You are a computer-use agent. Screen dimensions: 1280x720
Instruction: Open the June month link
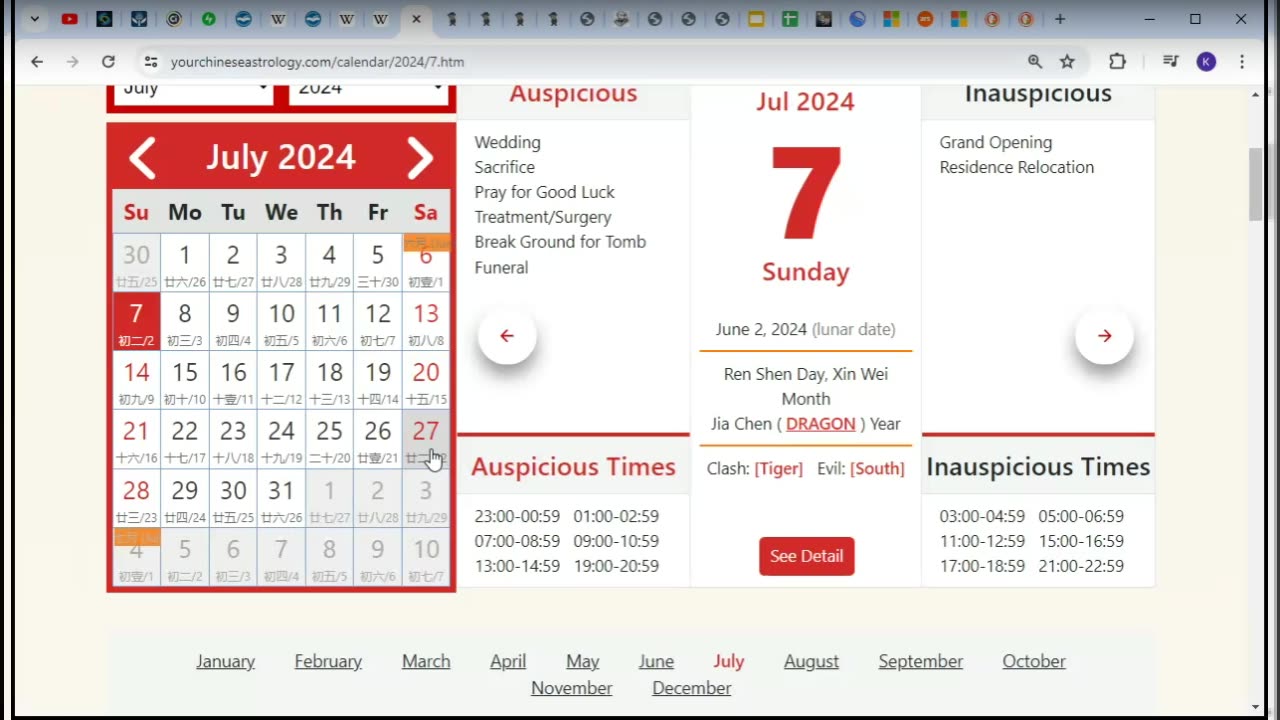click(x=656, y=661)
